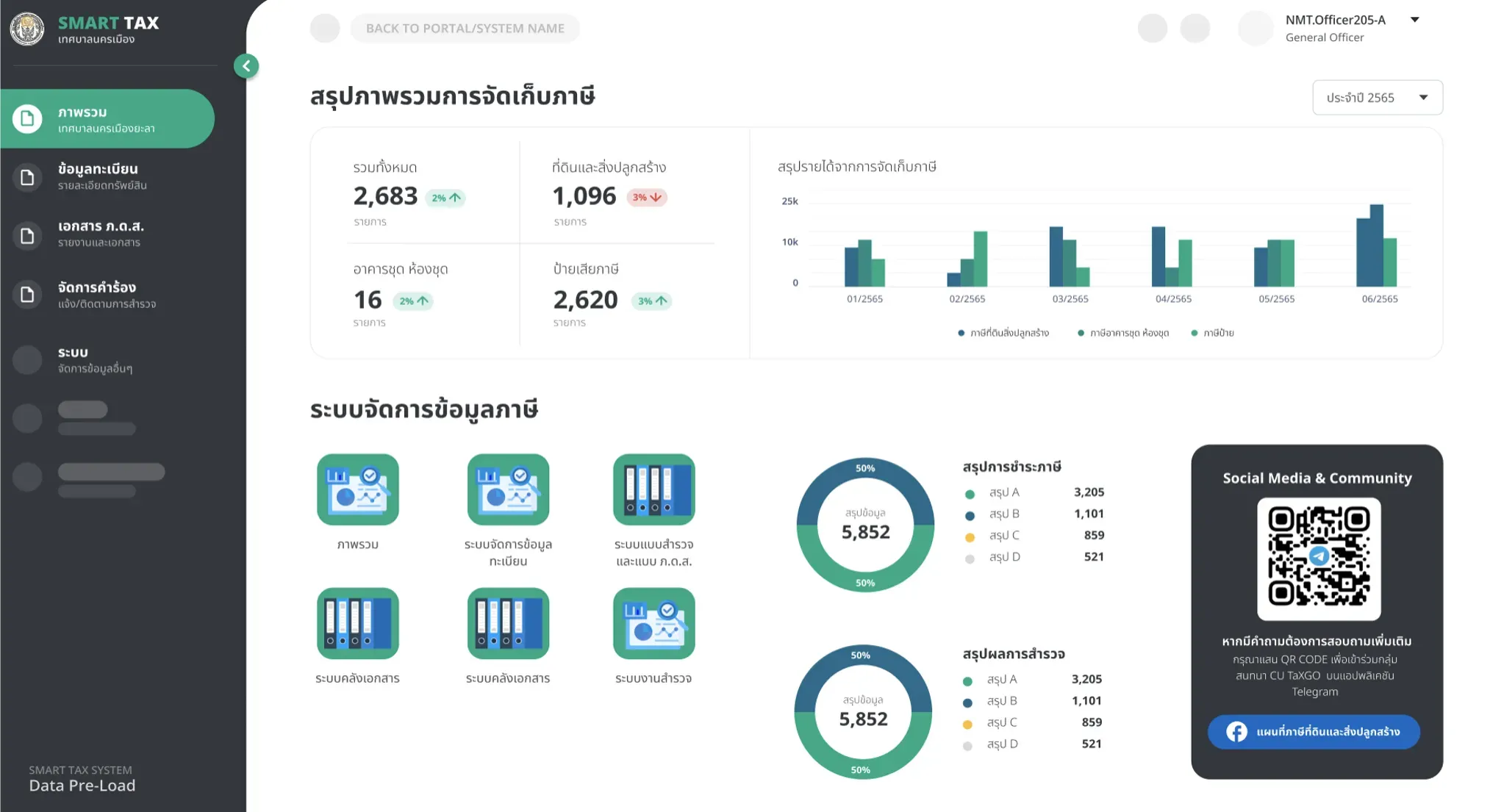Click the yellow สรุป C swatch in สรุปการชำระภาษี
Image resolution: width=1490 pixels, height=812 pixels.
click(970, 537)
